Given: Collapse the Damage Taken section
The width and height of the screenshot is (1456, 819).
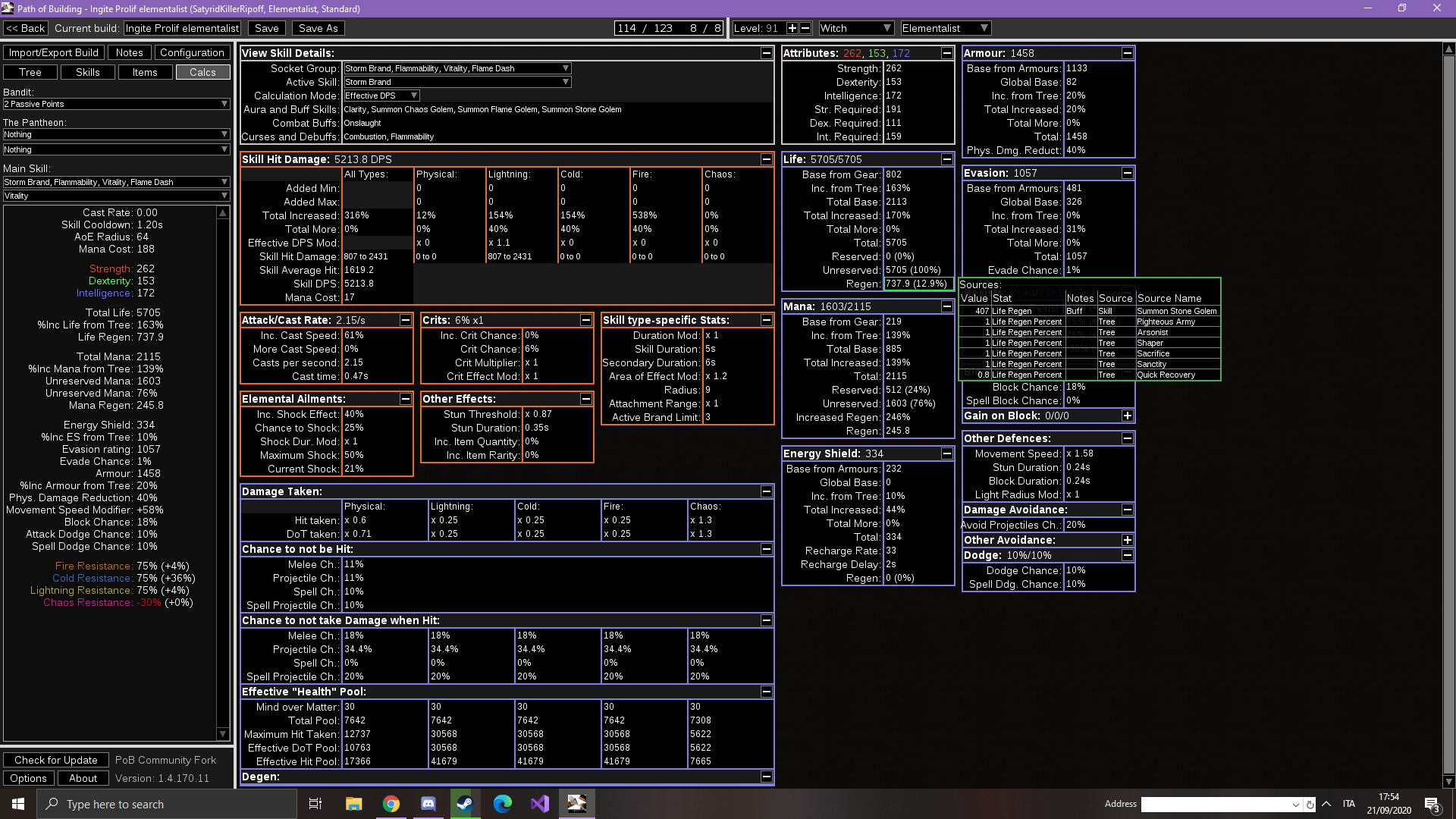Looking at the screenshot, I should pyautogui.click(x=767, y=491).
